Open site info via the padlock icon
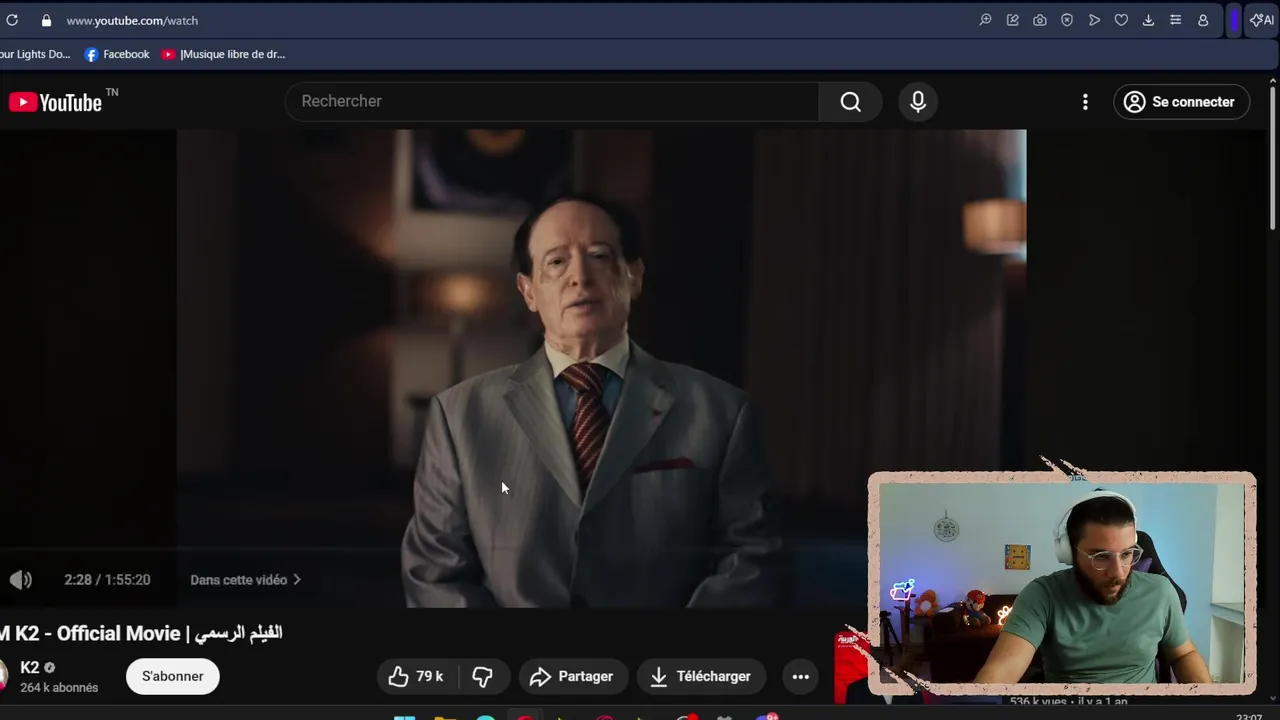 coord(46,20)
